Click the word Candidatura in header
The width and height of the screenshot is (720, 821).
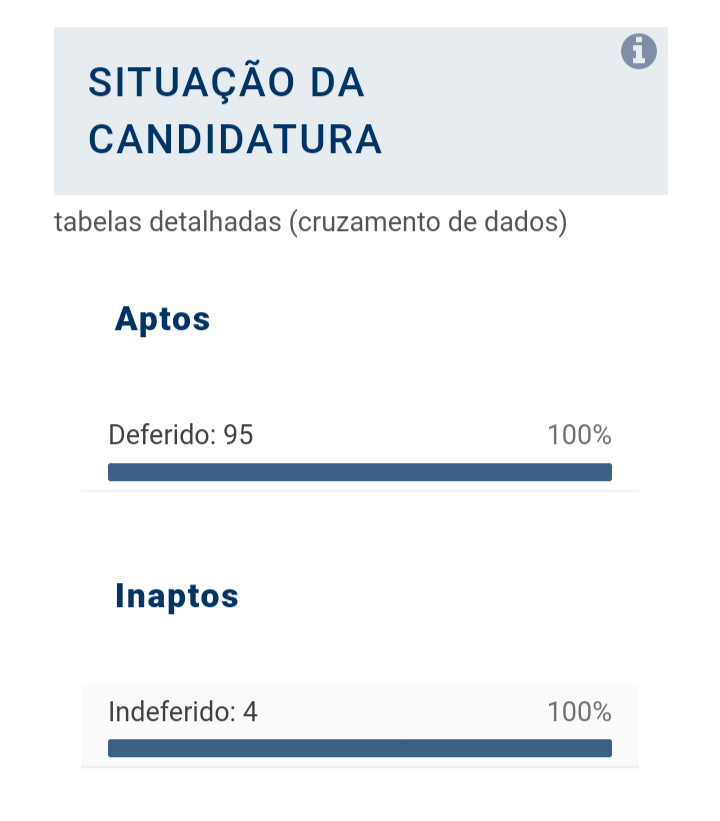coord(235,139)
